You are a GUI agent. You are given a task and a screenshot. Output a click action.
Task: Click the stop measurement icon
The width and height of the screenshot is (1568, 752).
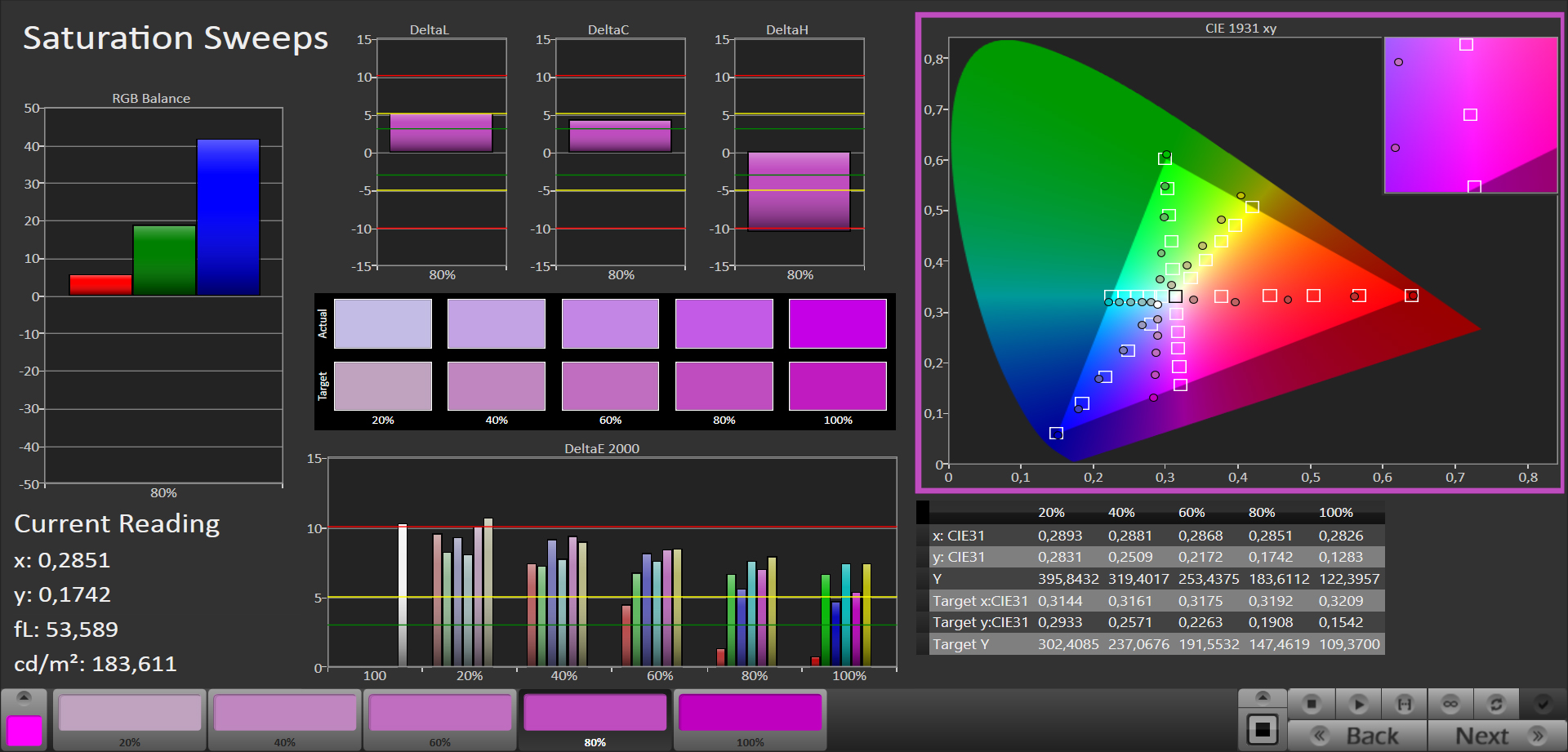tap(1312, 703)
